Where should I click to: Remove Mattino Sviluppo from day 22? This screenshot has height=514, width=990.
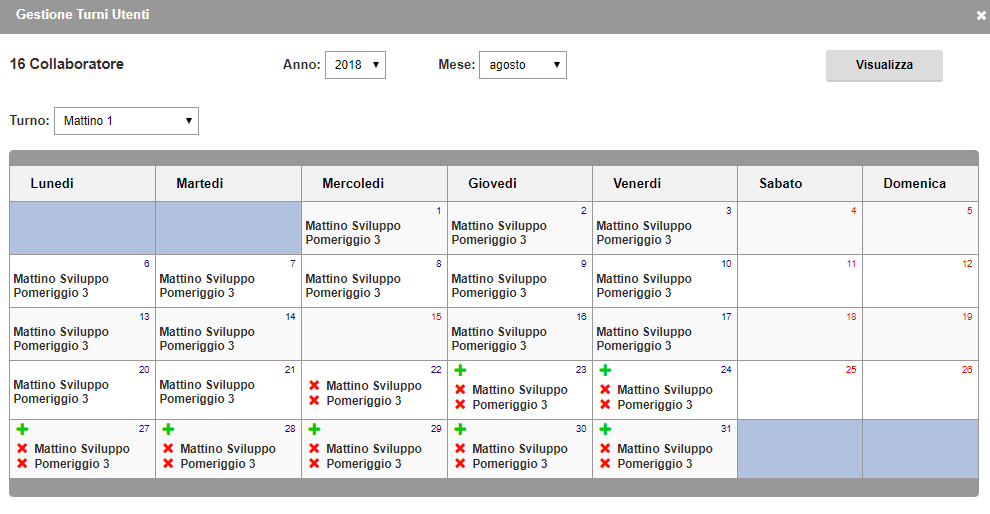pos(314,385)
